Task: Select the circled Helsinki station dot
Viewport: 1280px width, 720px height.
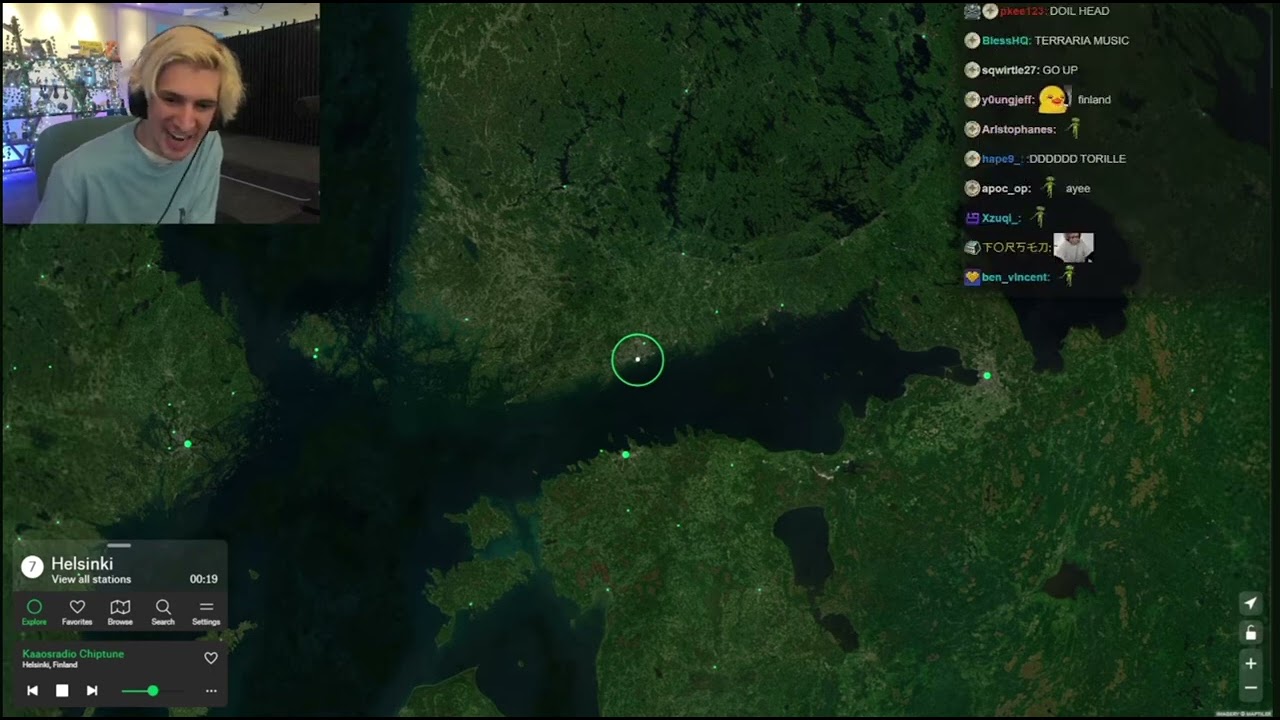Action: coord(638,359)
